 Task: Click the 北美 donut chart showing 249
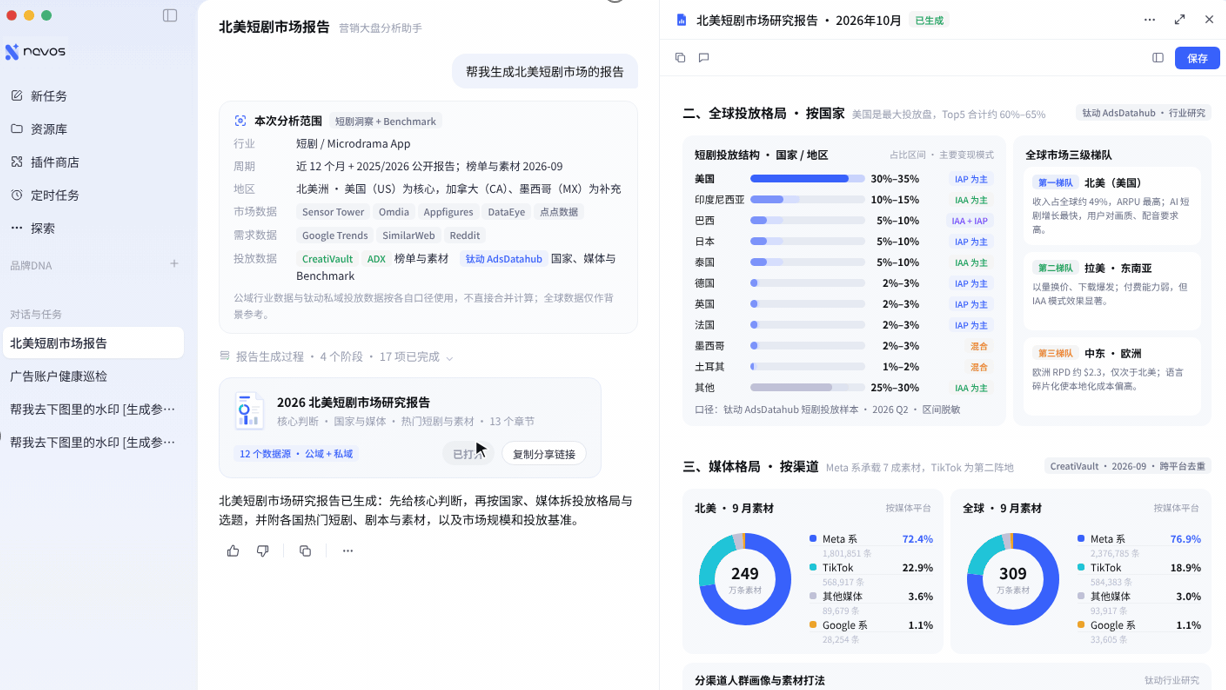(745, 579)
